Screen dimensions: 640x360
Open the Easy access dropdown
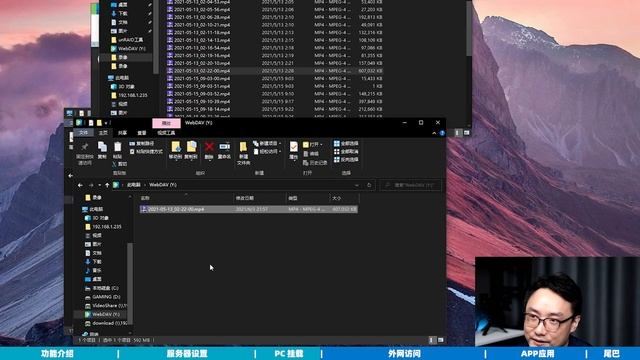[x=267, y=151]
